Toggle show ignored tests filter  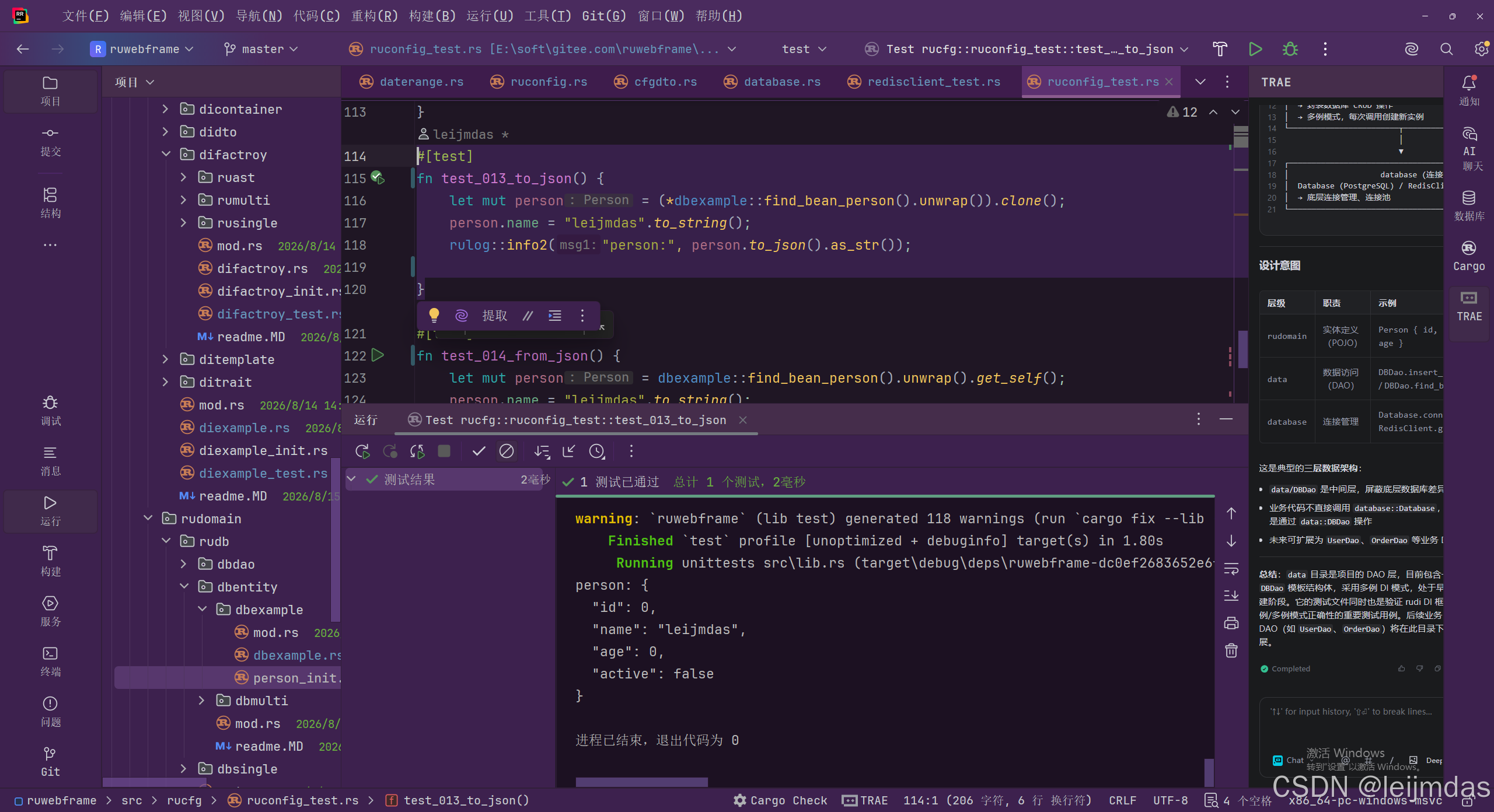tap(507, 451)
